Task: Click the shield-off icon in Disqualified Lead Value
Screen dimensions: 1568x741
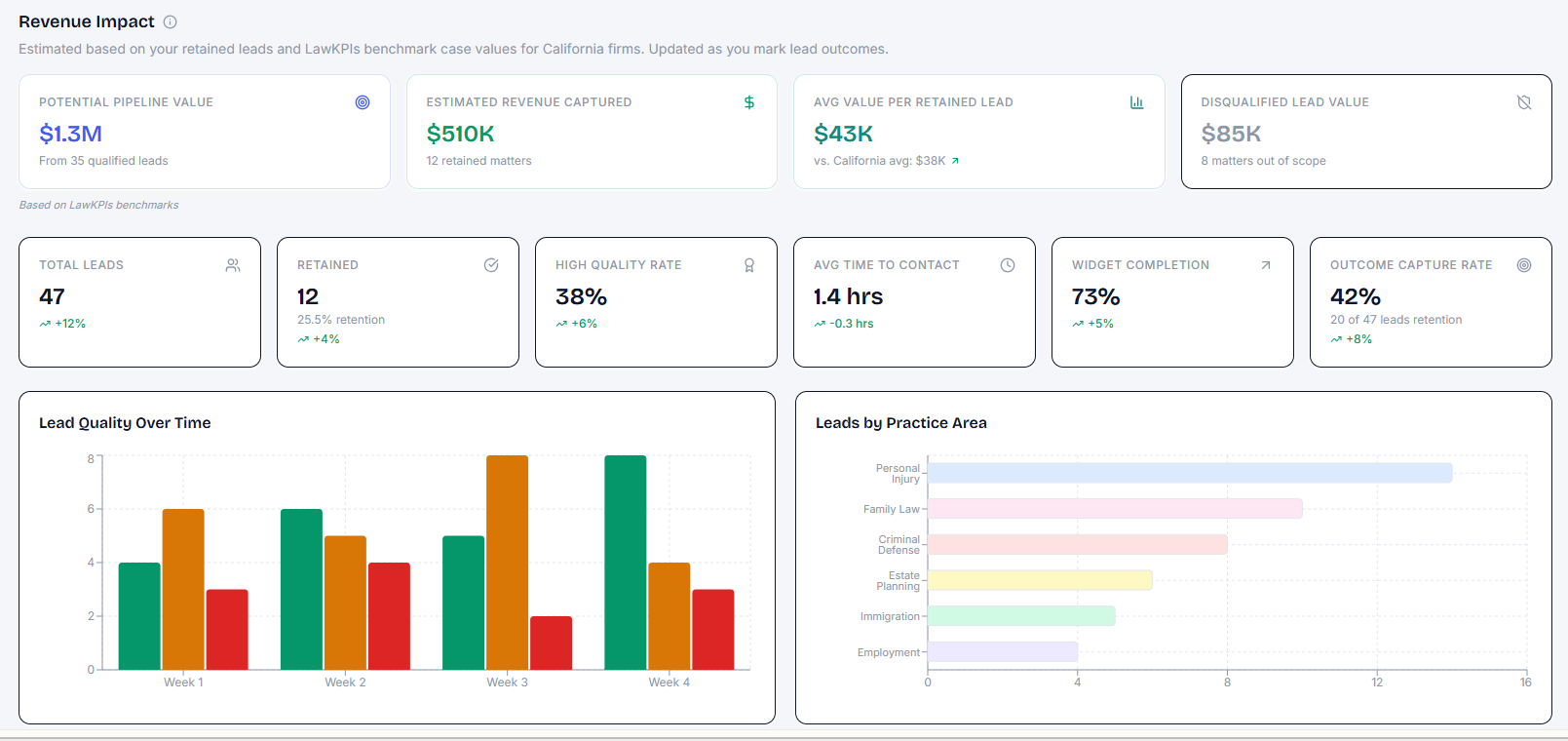Action: click(x=1524, y=102)
